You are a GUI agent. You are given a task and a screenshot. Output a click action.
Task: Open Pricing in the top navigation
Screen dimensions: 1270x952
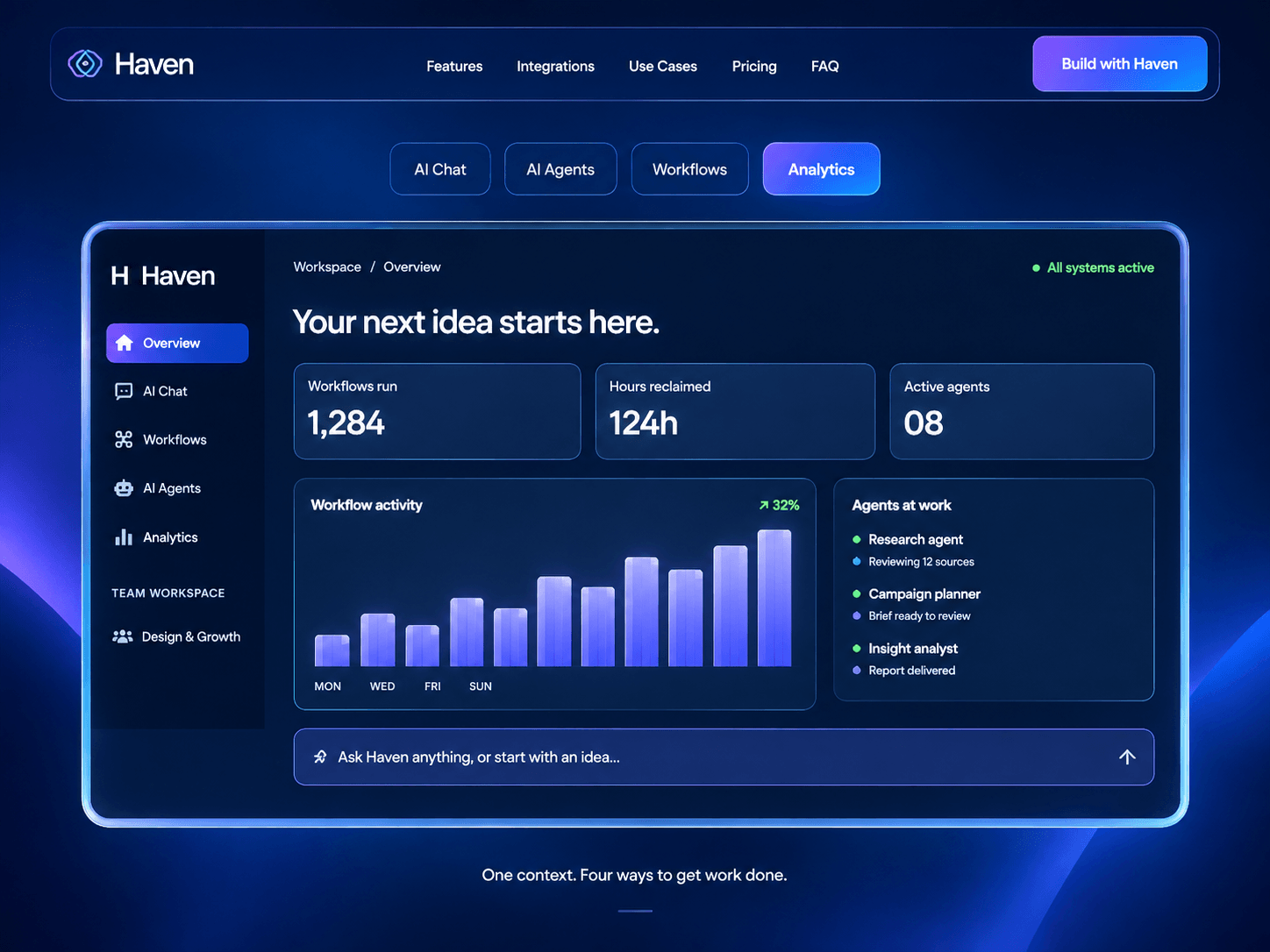(754, 67)
